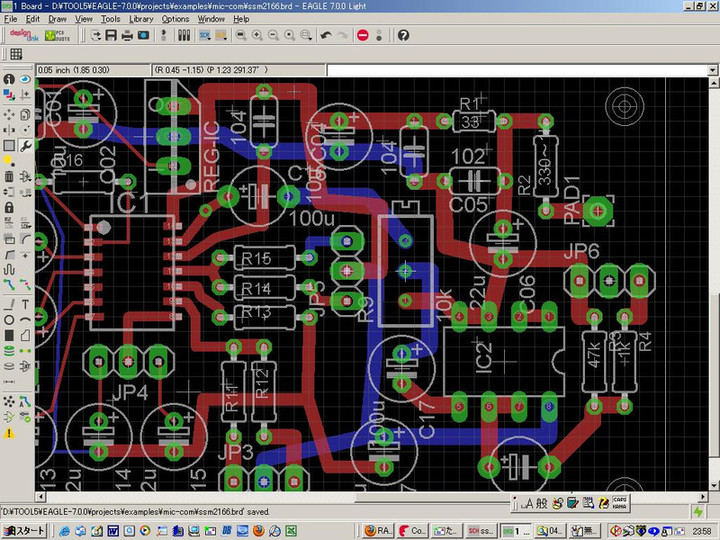Open Help via question mark icon
720x540 pixels.
tap(403, 35)
